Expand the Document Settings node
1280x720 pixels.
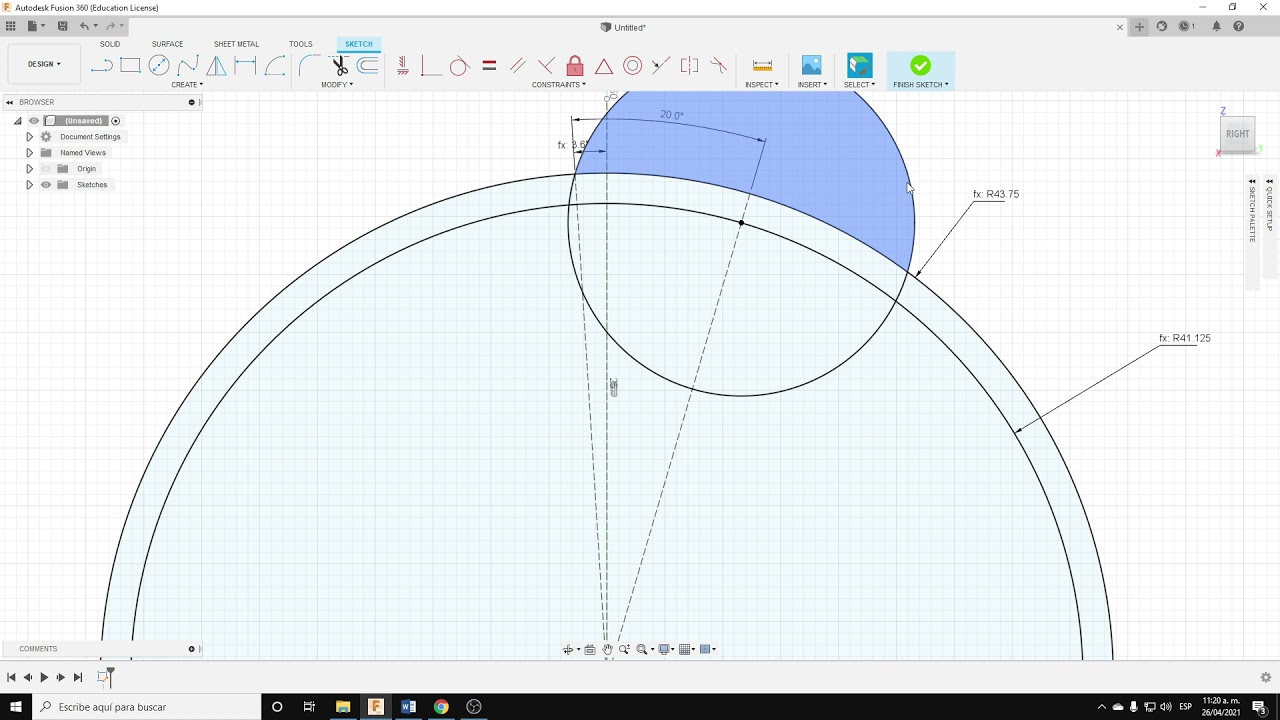[x=29, y=137]
